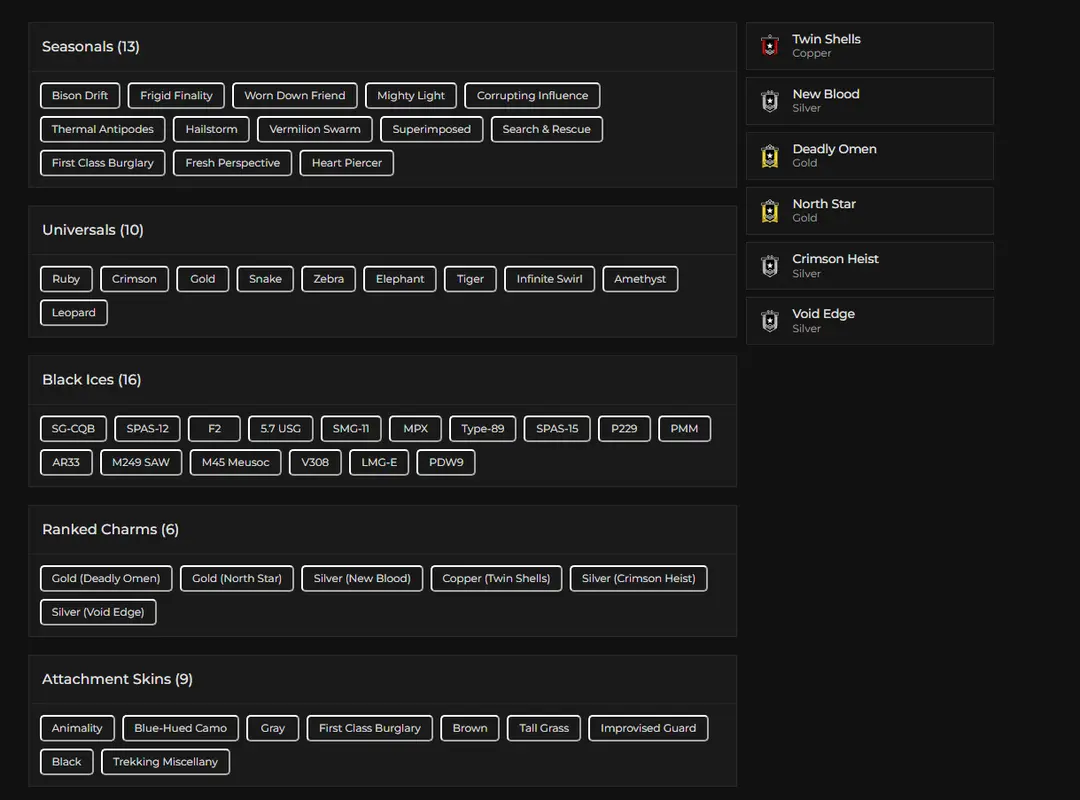Click the Void Edge silver charm icon

pyautogui.click(x=769, y=321)
